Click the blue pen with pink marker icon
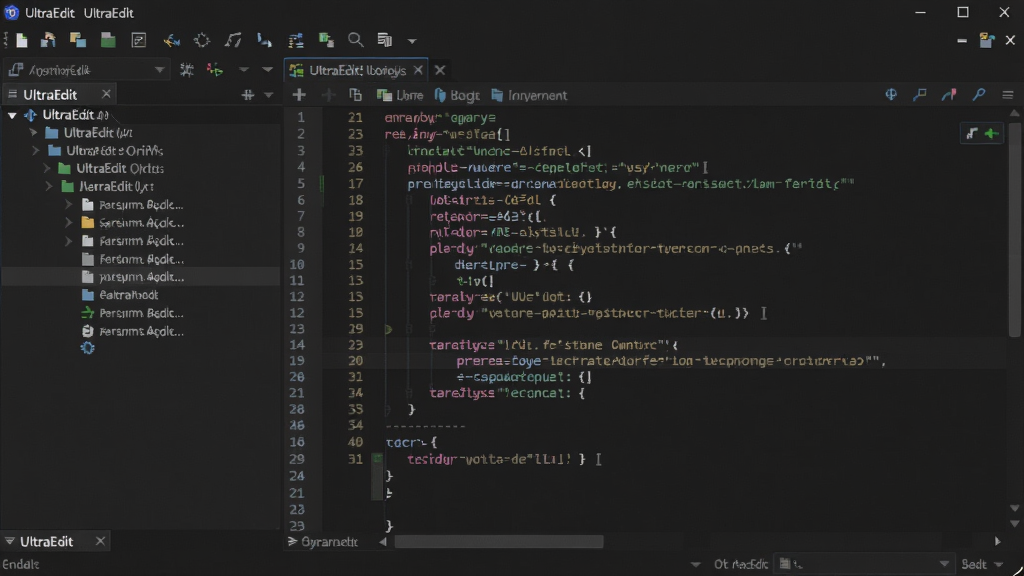This screenshot has height=576, width=1024. pyautogui.click(x=949, y=95)
